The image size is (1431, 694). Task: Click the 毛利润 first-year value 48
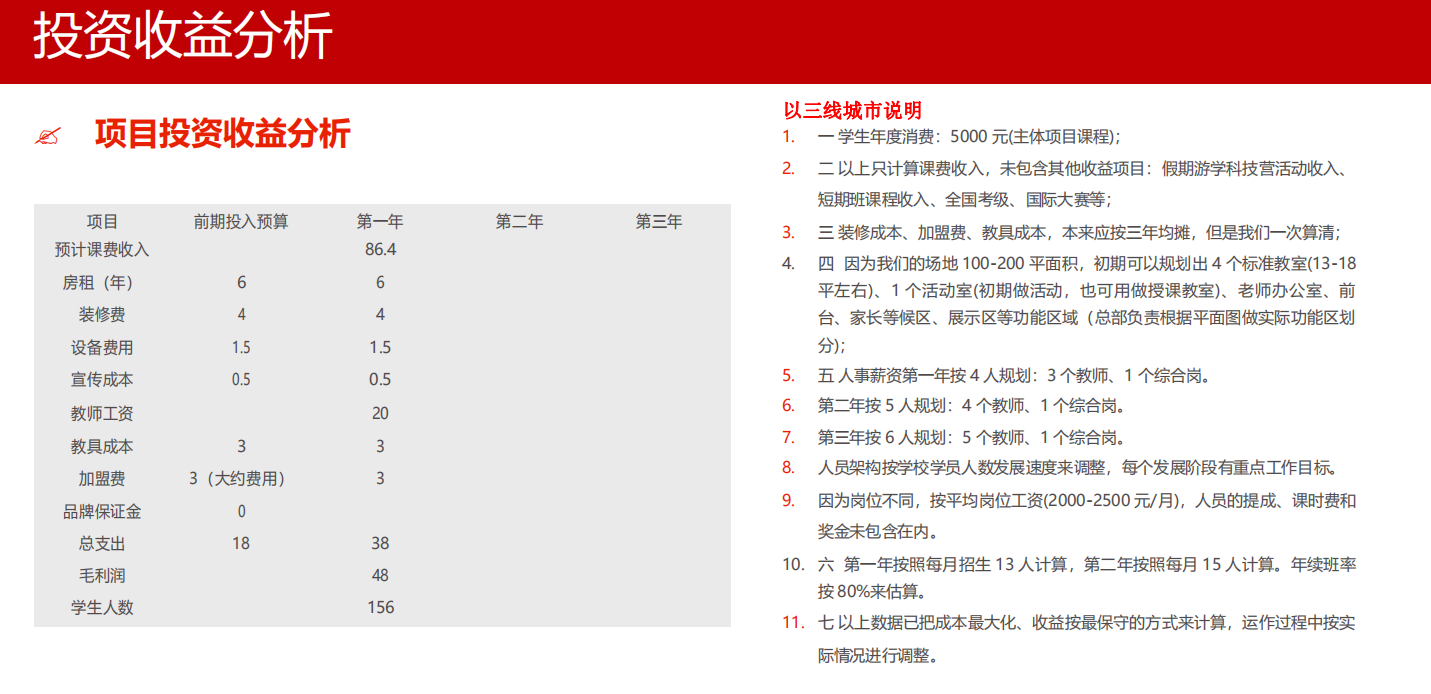pyautogui.click(x=380, y=576)
